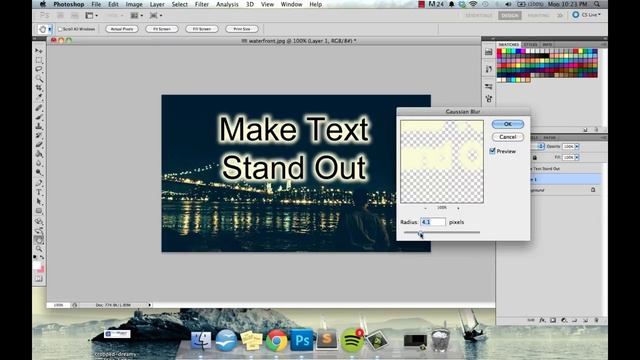Open the Arrange Documents dropdown
Viewport: 640px width, 360px height.
click(136, 16)
